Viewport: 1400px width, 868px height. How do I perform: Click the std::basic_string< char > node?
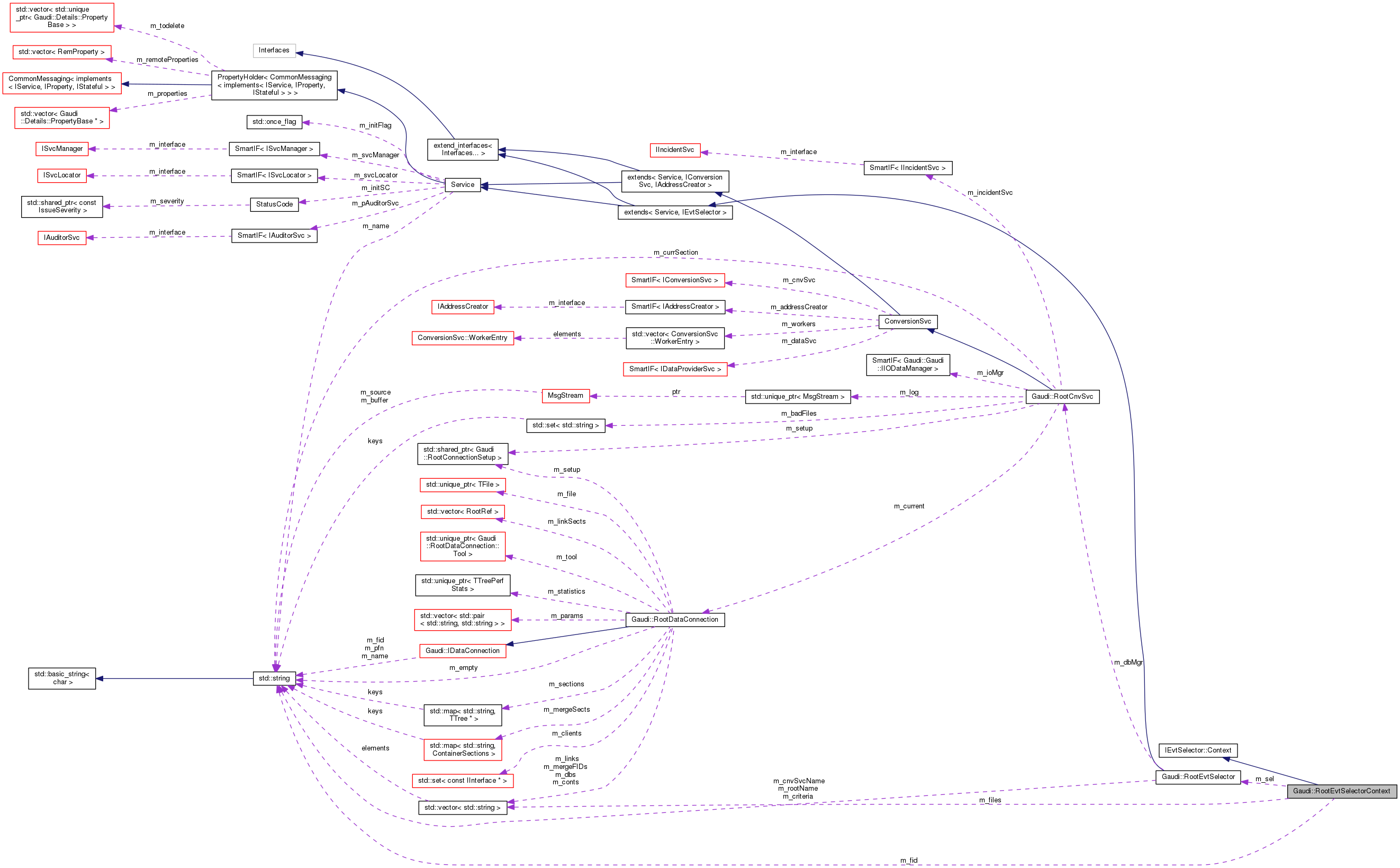62,678
